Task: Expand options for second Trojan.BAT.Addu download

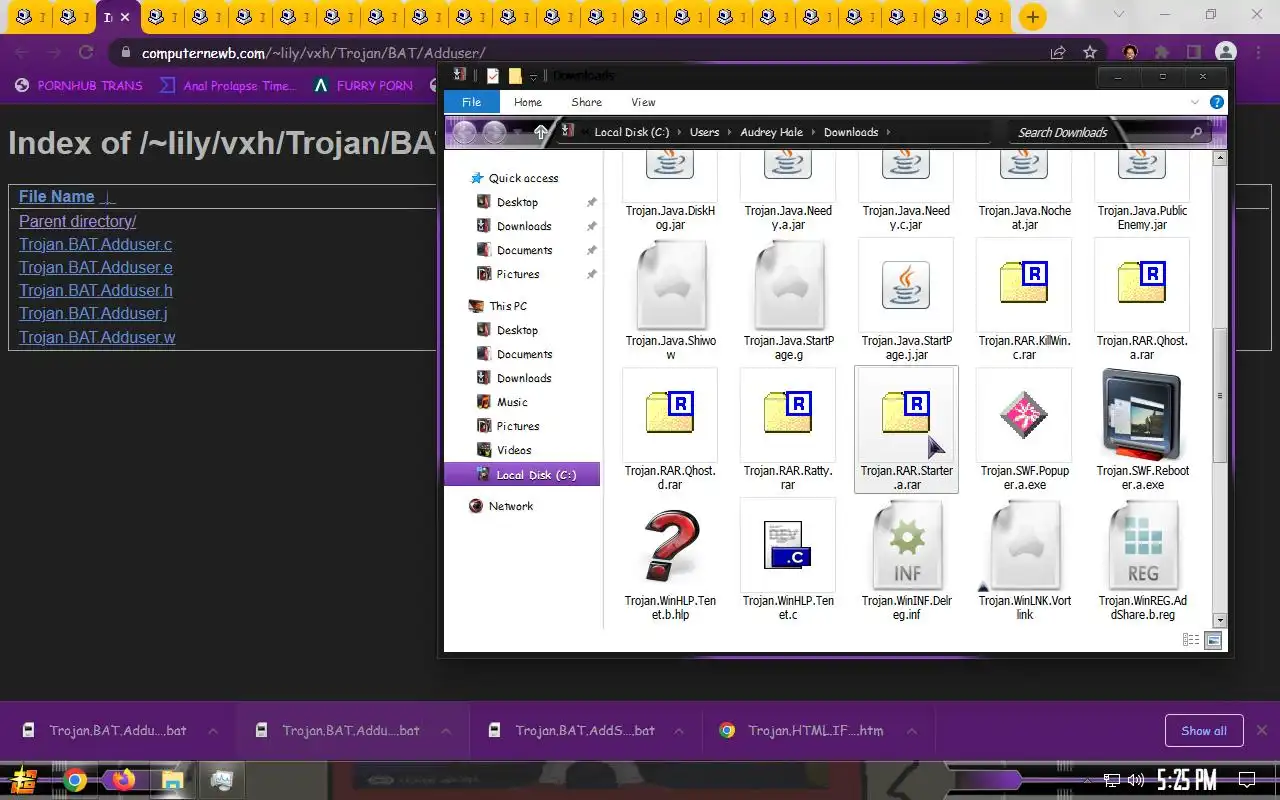Action: click(445, 731)
